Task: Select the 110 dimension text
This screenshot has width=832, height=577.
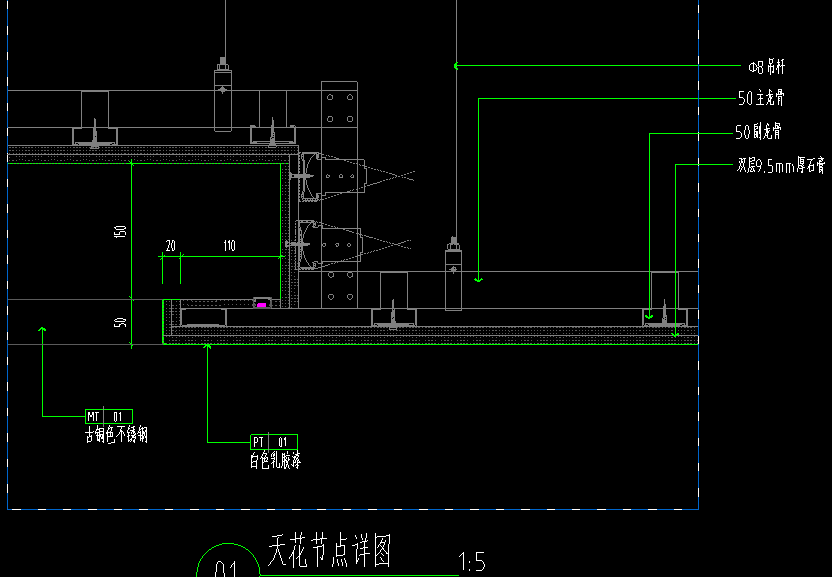Action: [x=229, y=245]
